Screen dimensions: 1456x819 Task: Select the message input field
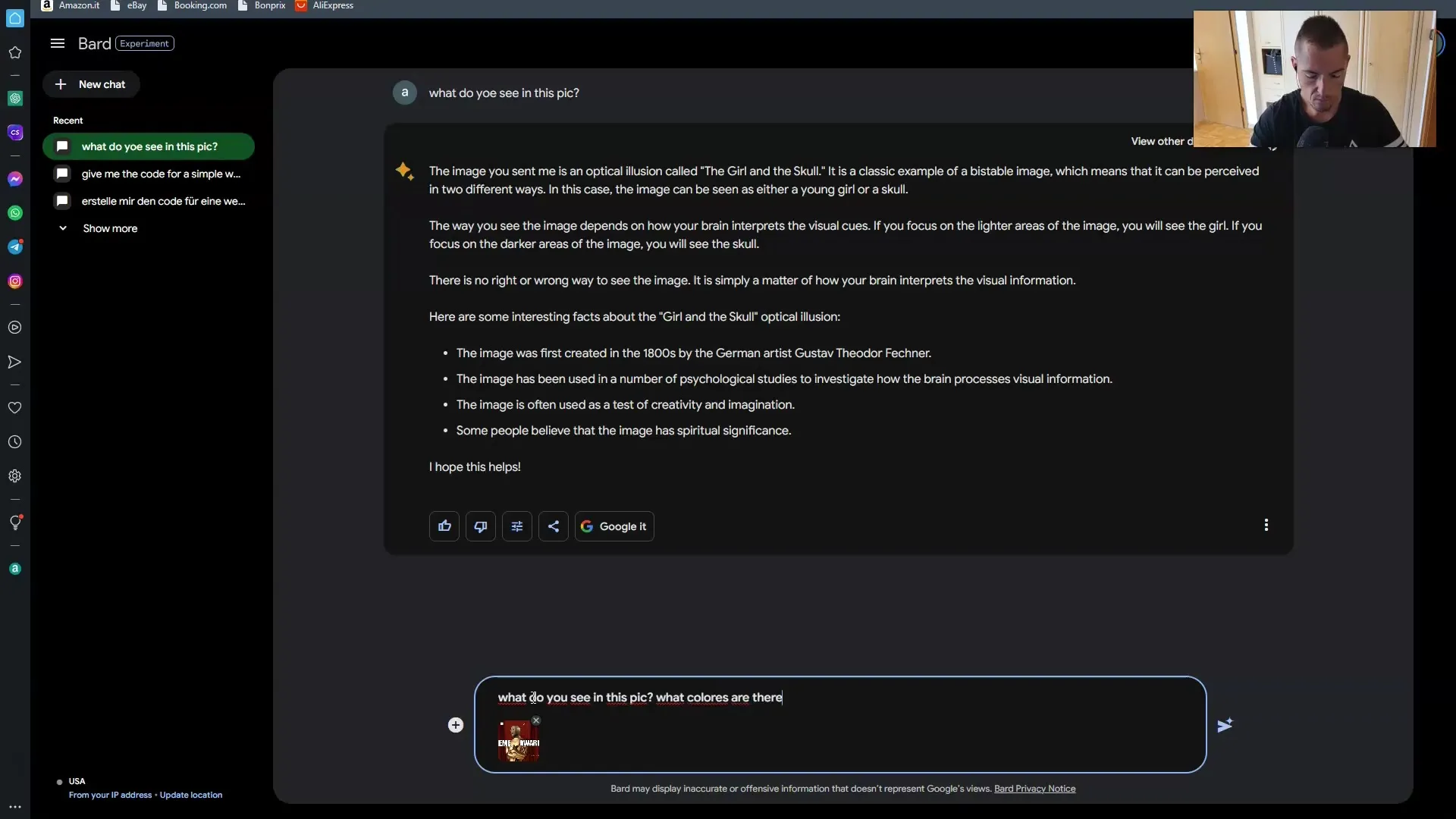[839, 697]
